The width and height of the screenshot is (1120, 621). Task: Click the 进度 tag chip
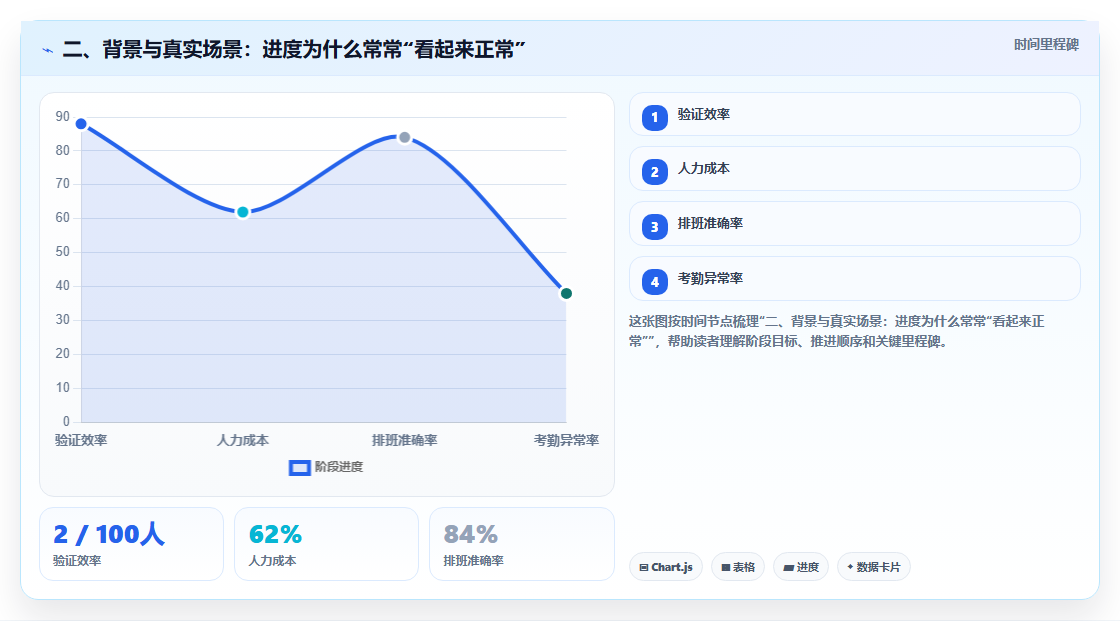(x=801, y=567)
